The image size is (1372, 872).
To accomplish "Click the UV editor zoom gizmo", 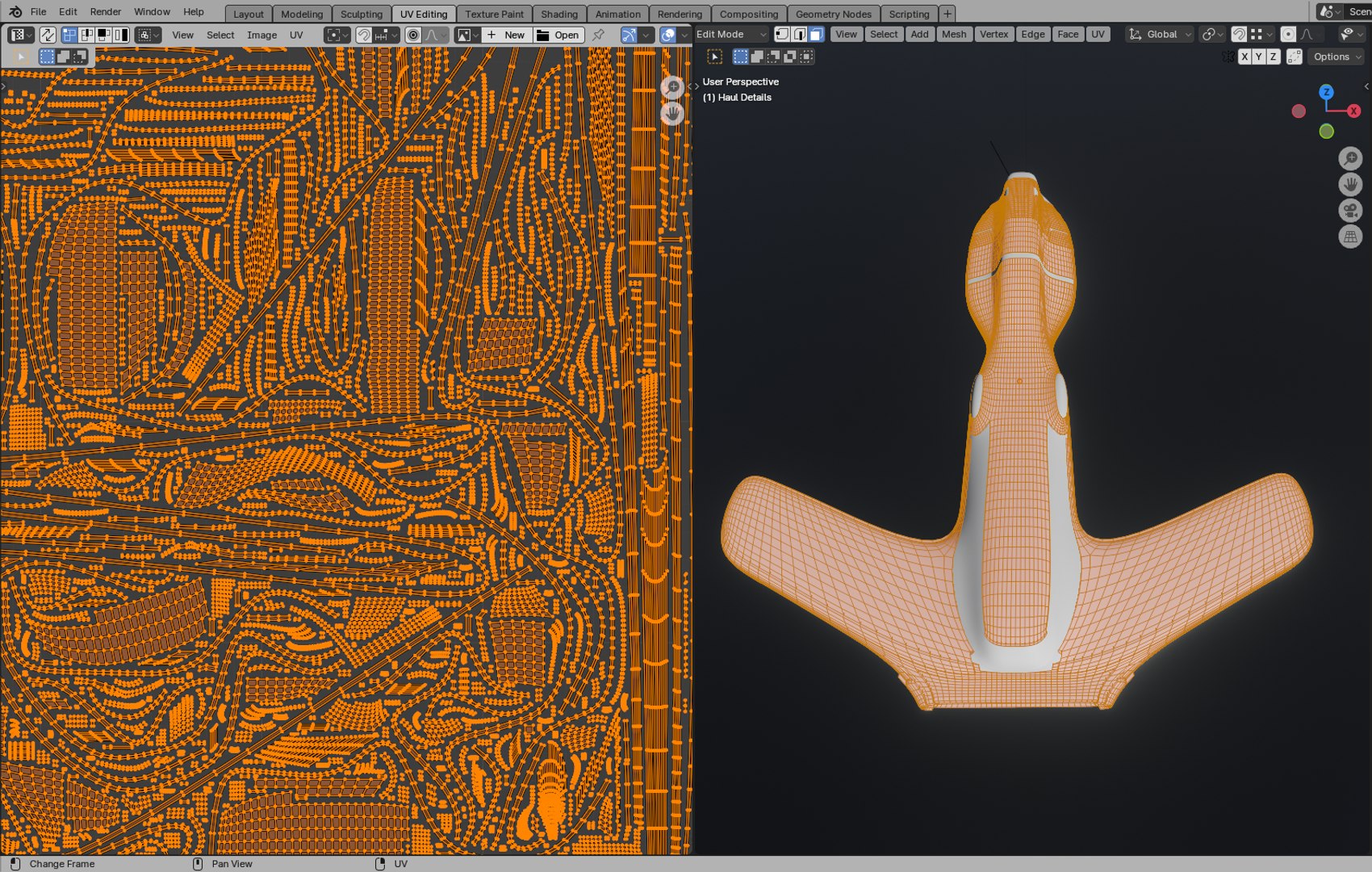I will pyautogui.click(x=672, y=87).
